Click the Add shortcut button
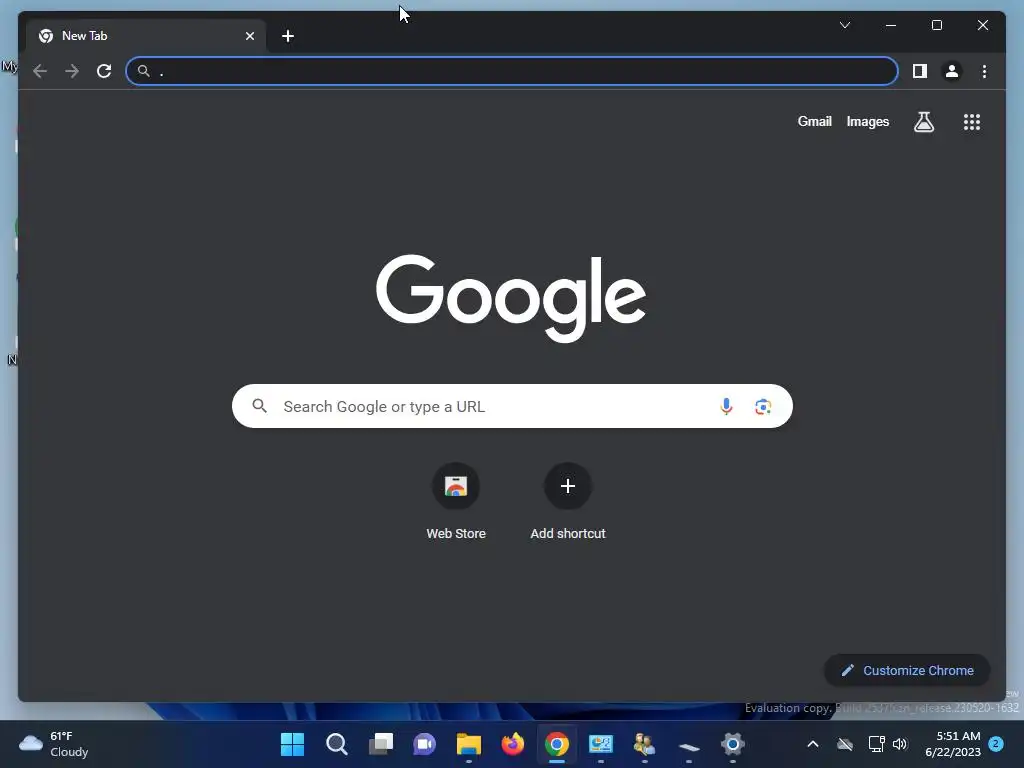This screenshot has height=768, width=1024. coord(568,502)
